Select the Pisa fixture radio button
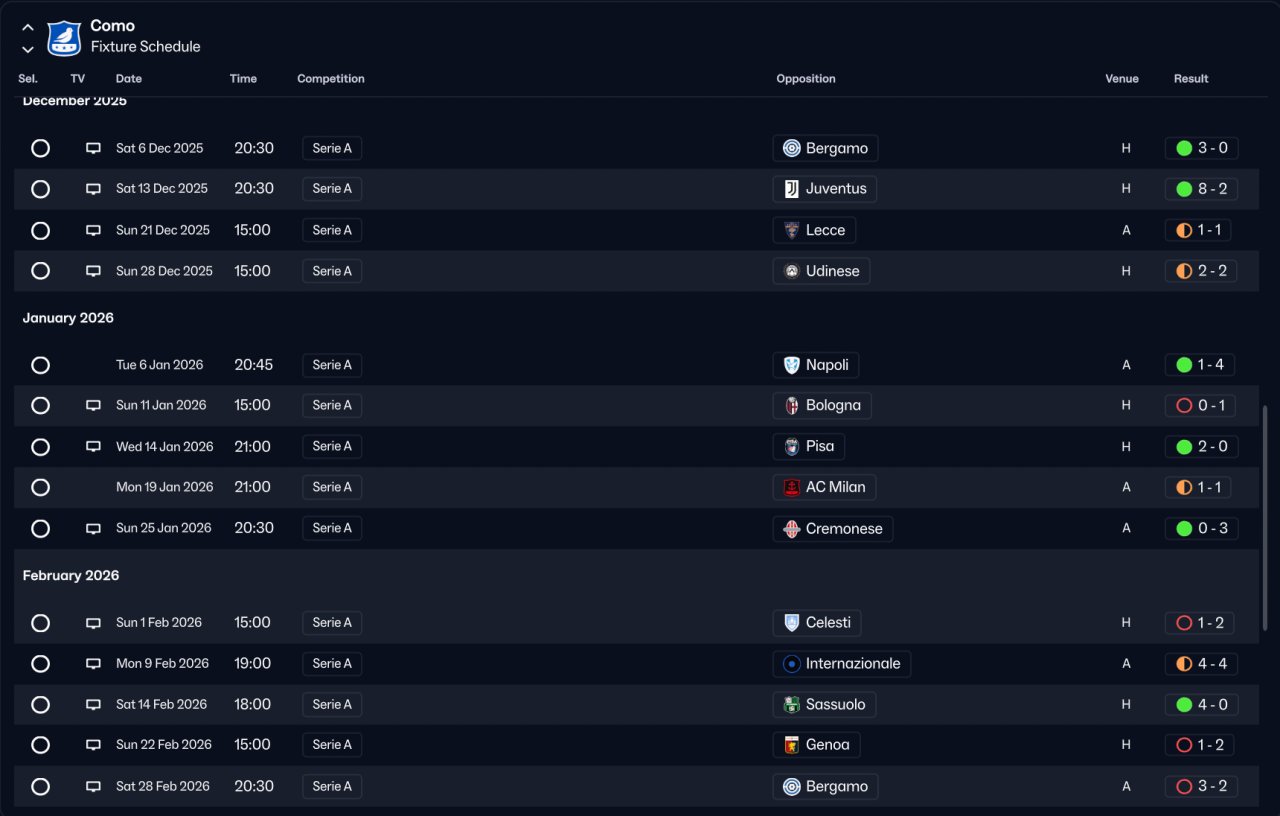The width and height of the screenshot is (1280, 816). (x=40, y=447)
